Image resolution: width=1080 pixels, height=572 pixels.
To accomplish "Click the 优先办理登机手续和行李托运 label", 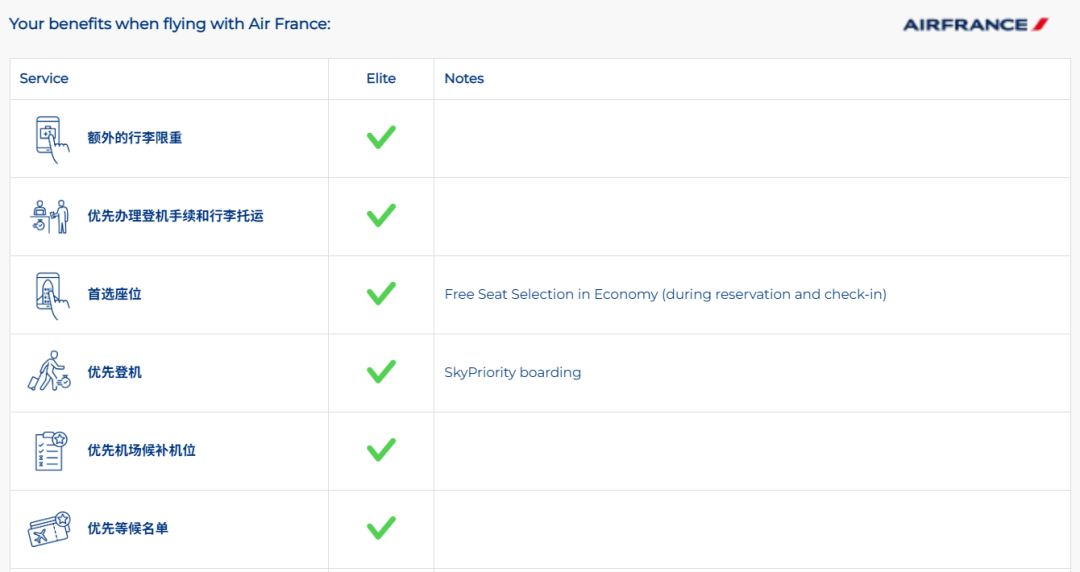I will point(175,216).
